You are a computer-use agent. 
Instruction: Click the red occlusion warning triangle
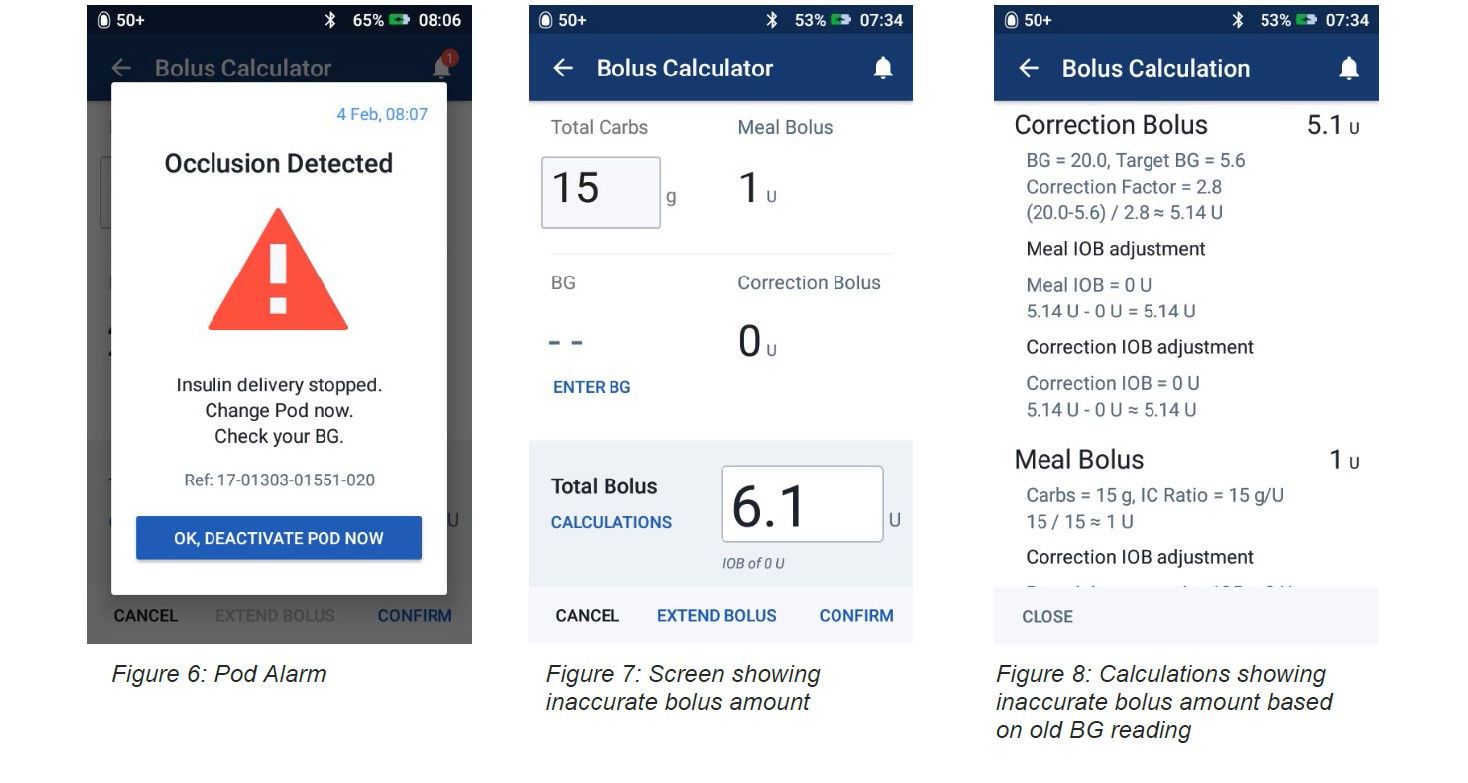click(x=278, y=270)
